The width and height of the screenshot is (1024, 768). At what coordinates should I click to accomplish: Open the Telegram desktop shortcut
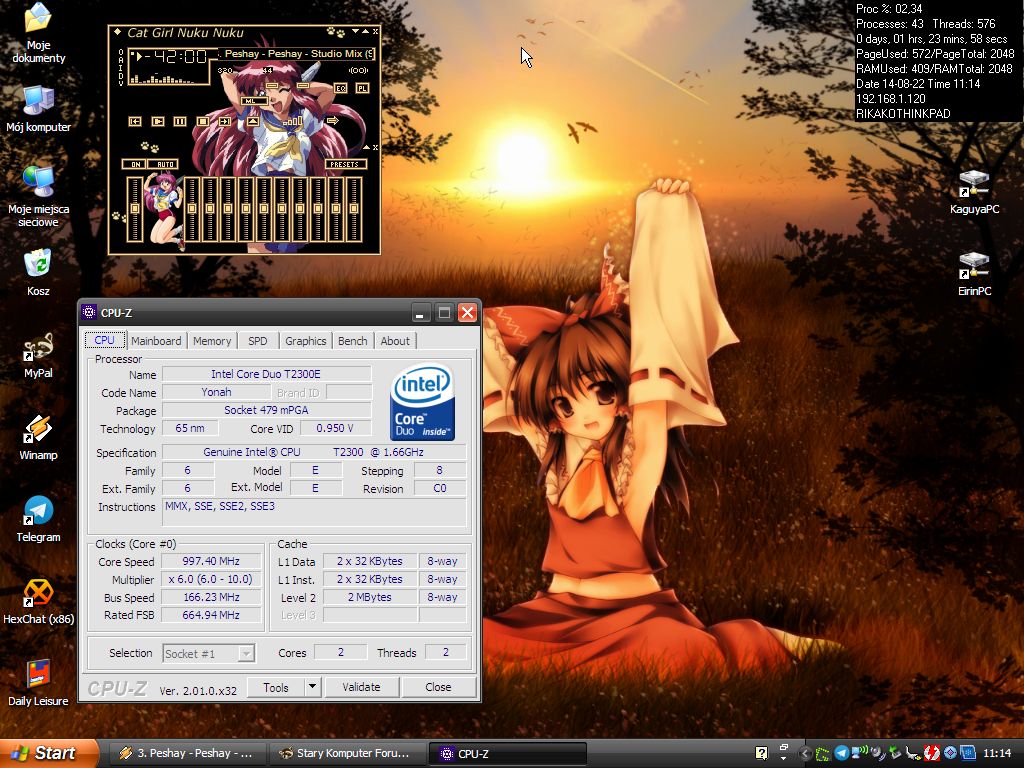click(38, 519)
